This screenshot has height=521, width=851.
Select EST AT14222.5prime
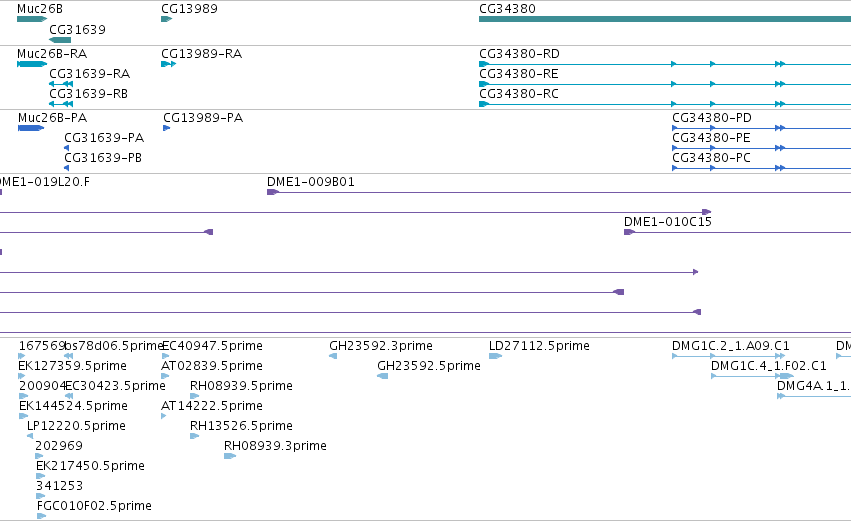click(163, 416)
